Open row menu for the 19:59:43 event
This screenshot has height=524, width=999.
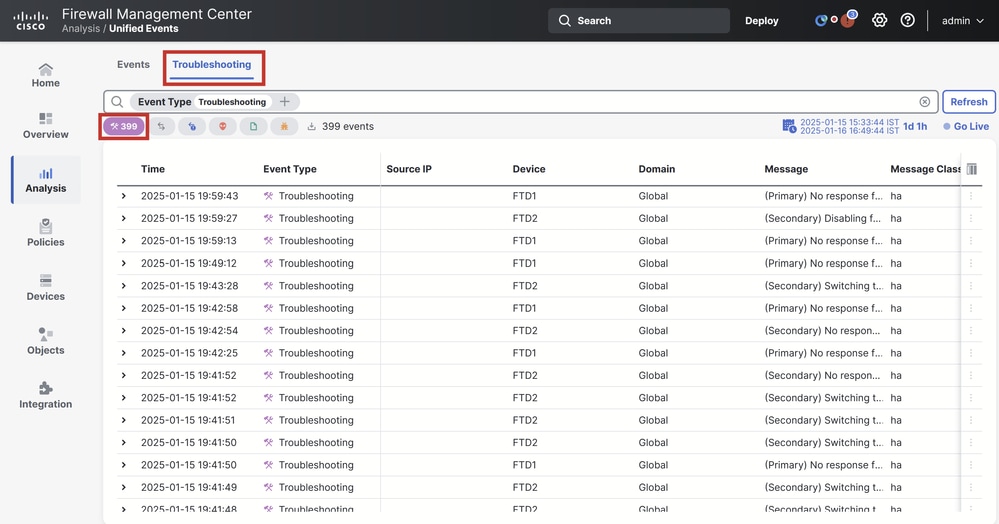[971, 196]
